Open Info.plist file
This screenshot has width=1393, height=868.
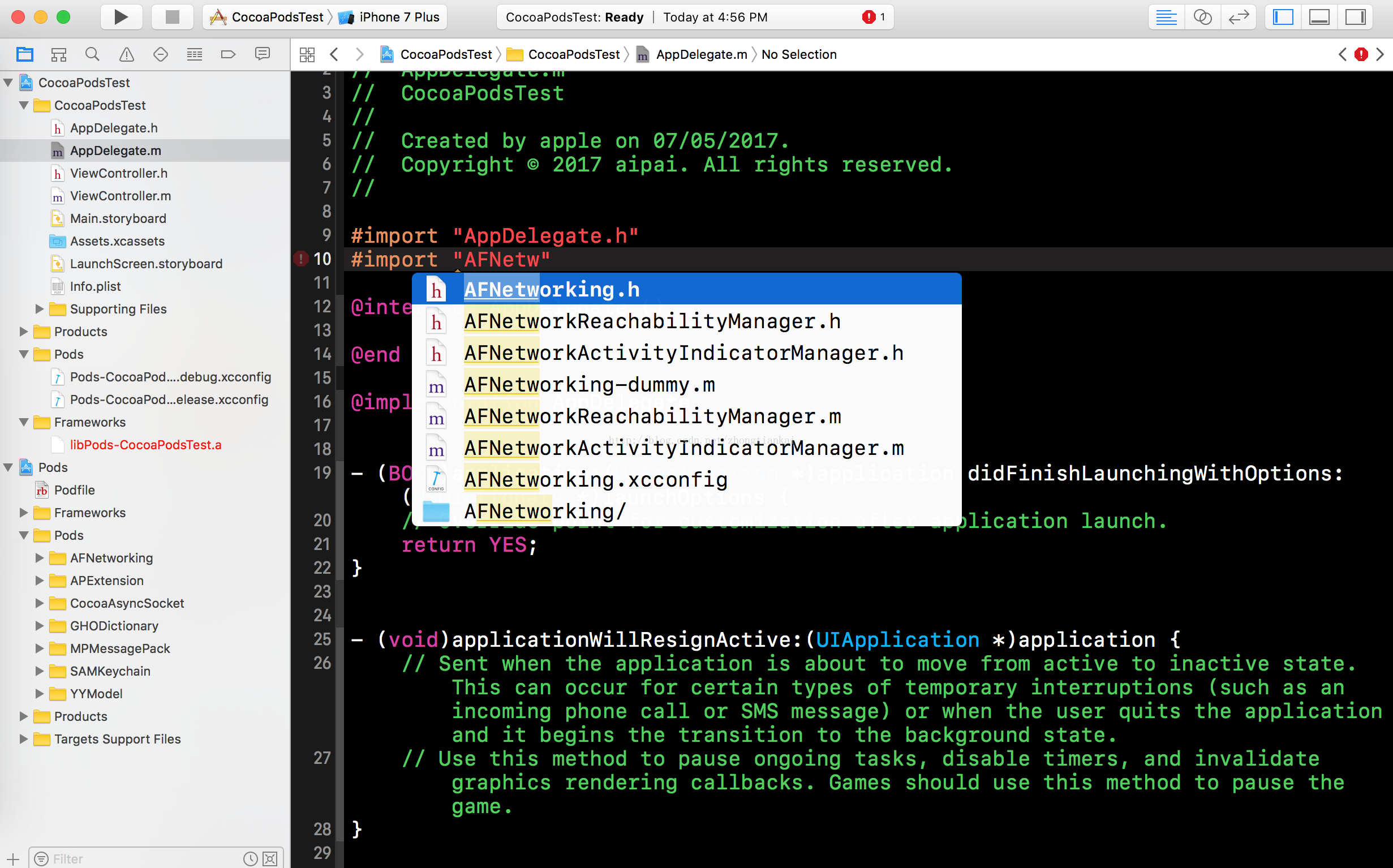click(x=145, y=286)
